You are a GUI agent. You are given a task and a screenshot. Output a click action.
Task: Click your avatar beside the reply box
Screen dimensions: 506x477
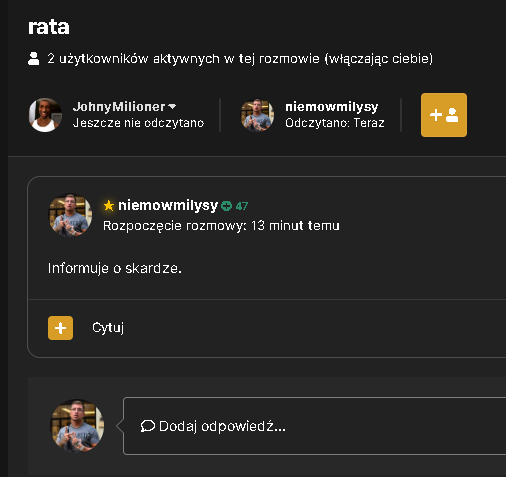click(x=77, y=426)
